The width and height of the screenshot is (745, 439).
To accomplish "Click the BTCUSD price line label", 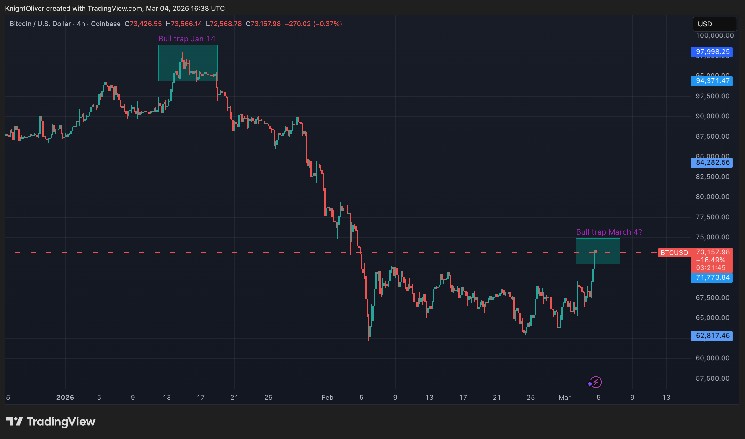I will pyautogui.click(x=674, y=253).
